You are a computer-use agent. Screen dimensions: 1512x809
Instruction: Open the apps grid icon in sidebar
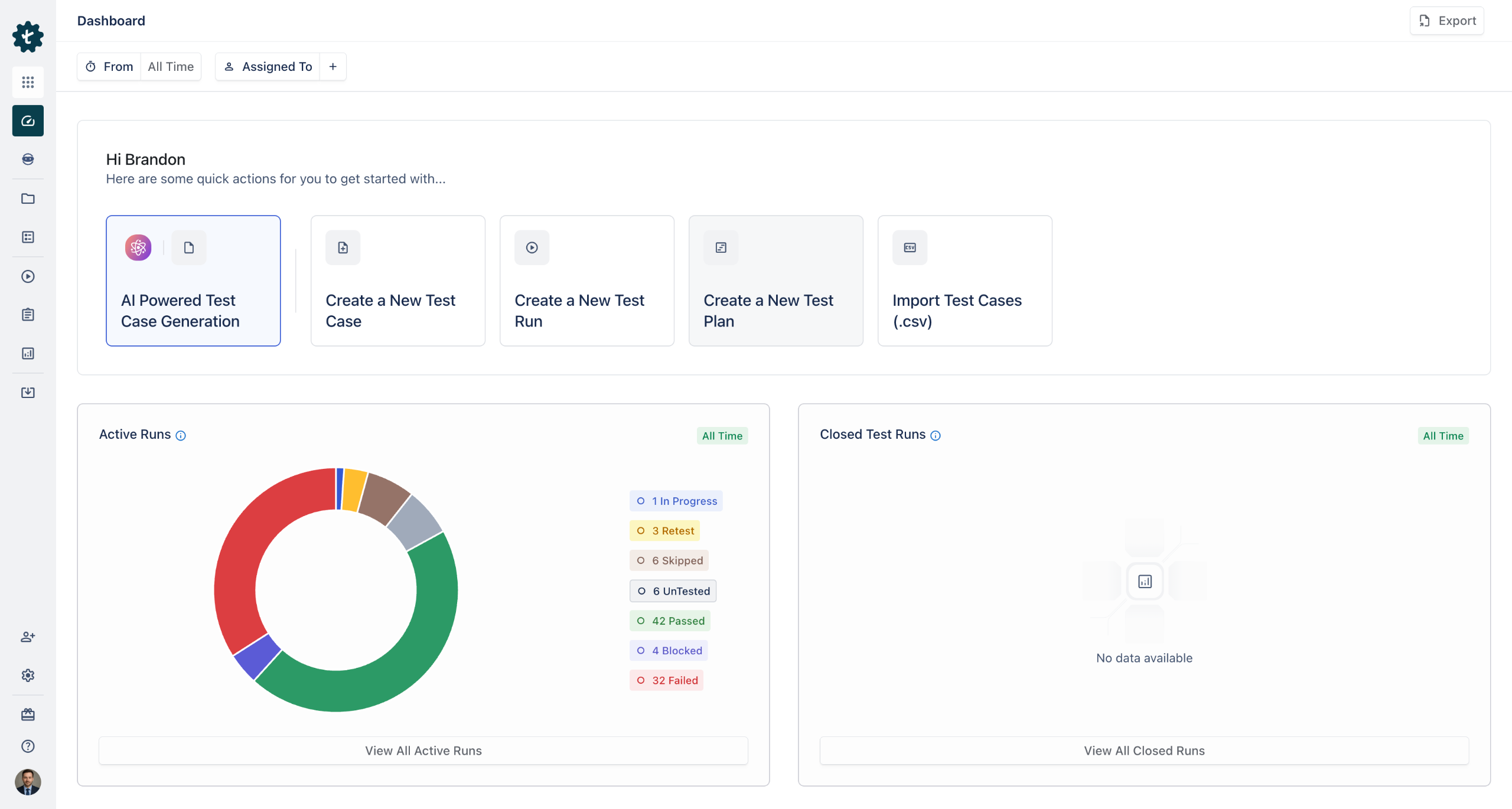pos(28,82)
